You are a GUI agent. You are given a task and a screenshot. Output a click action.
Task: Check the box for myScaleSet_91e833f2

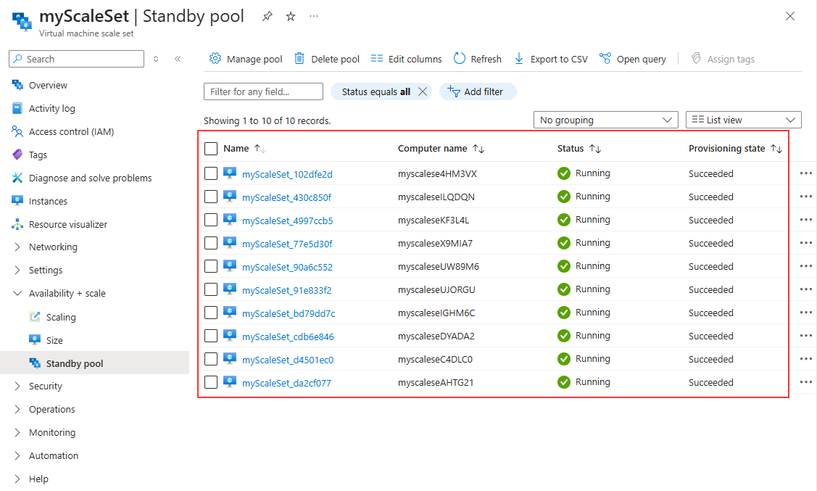(211, 289)
